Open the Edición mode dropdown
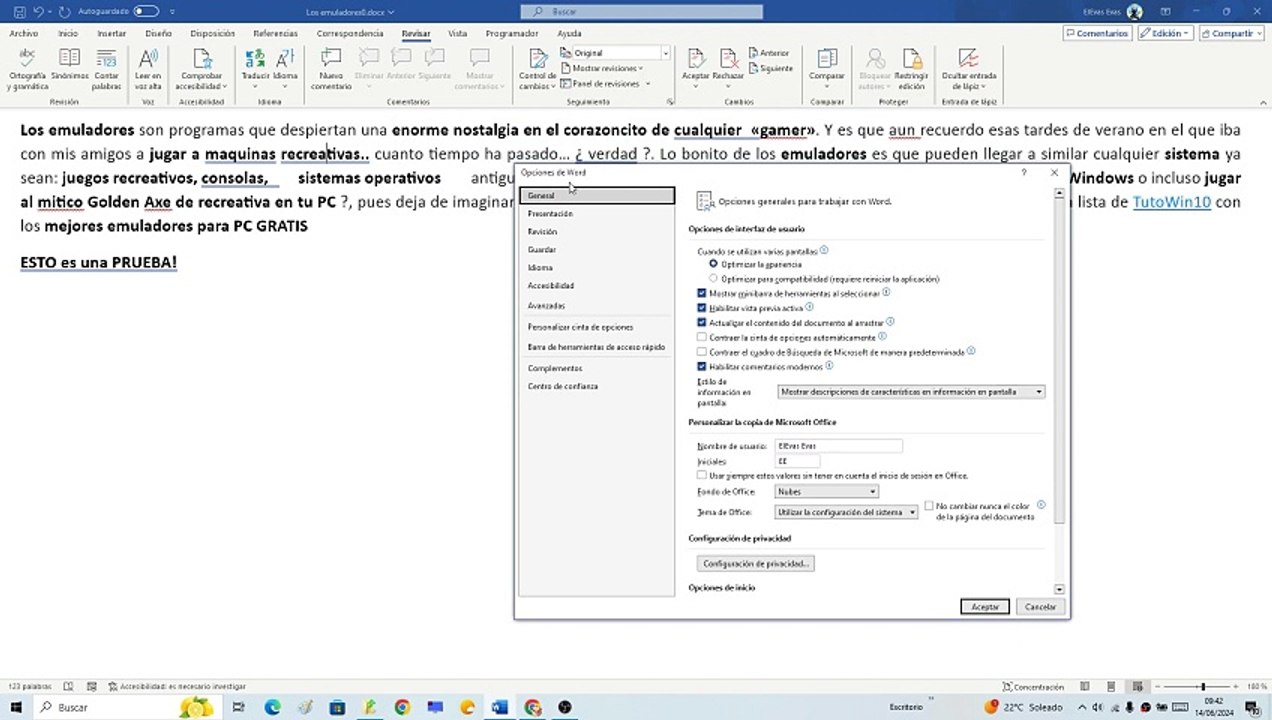This screenshot has height=720, width=1272. click(x=1165, y=33)
